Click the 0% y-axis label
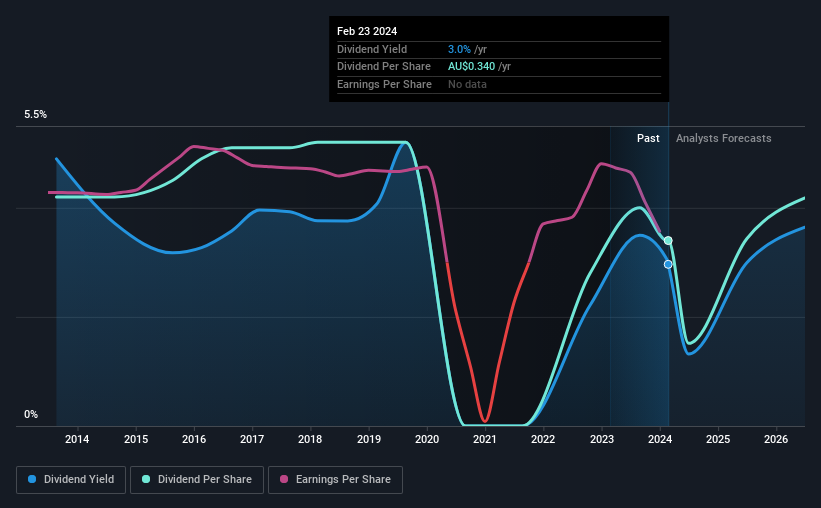 [x=31, y=414]
